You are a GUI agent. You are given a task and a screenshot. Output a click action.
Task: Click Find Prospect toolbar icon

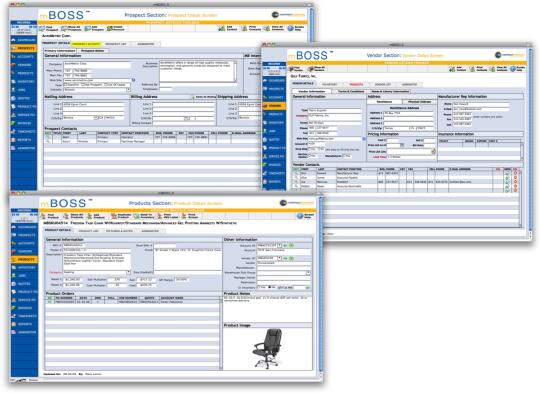(x=48, y=29)
